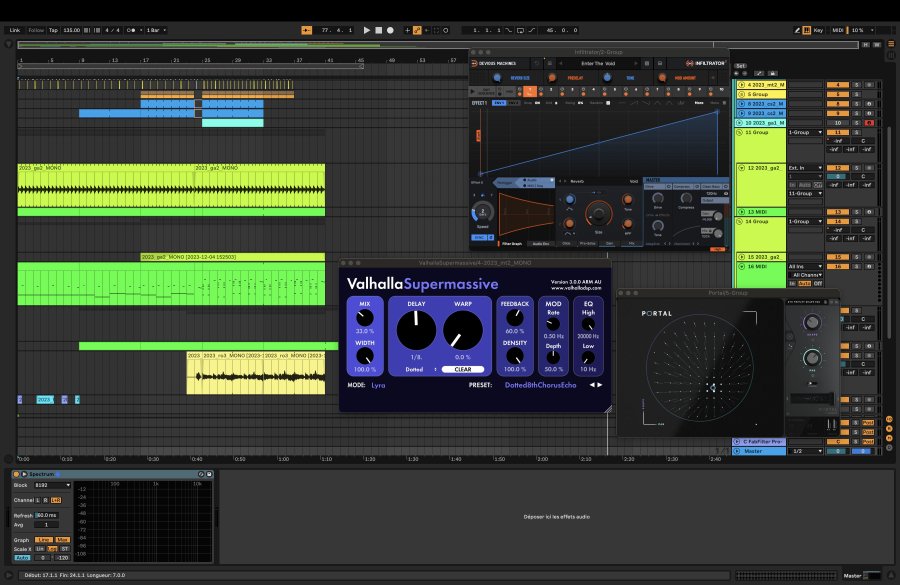The width and height of the screenshot is (900, 585).
Task: Collapse the 11 Group track
Action: pyautogui.click(x=740, y=133)
